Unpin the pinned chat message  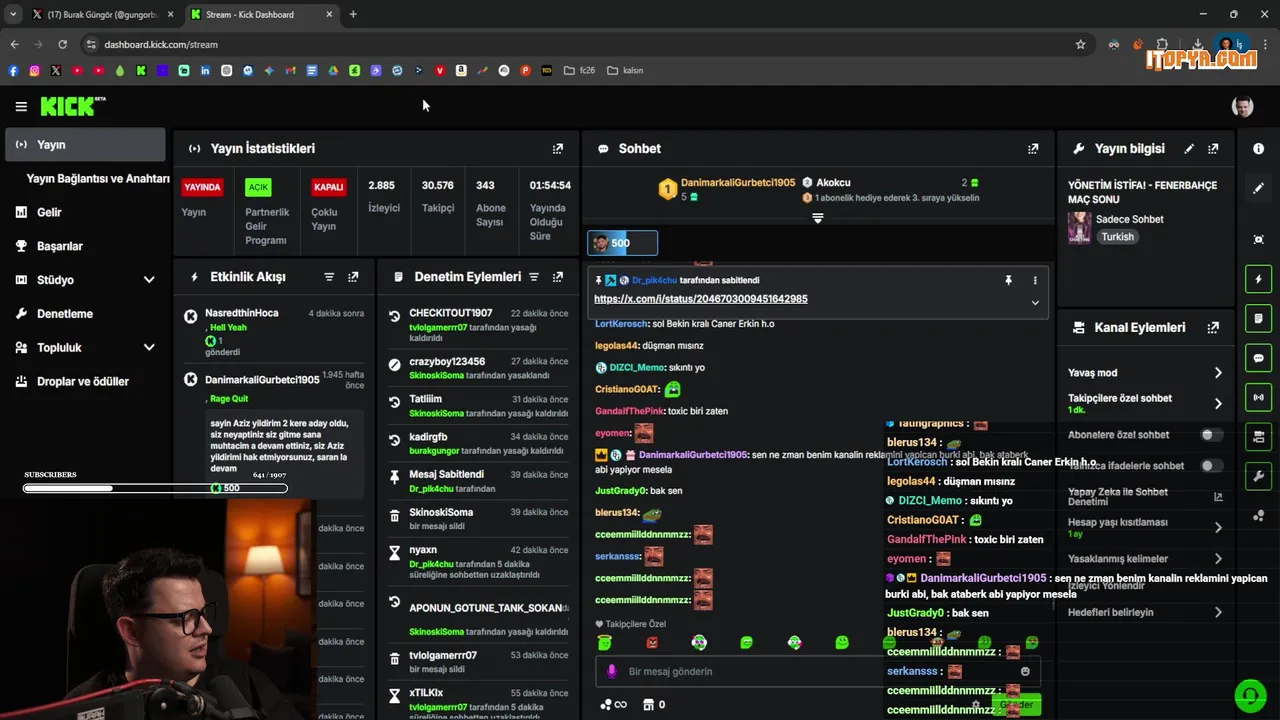coord(1008,281)
